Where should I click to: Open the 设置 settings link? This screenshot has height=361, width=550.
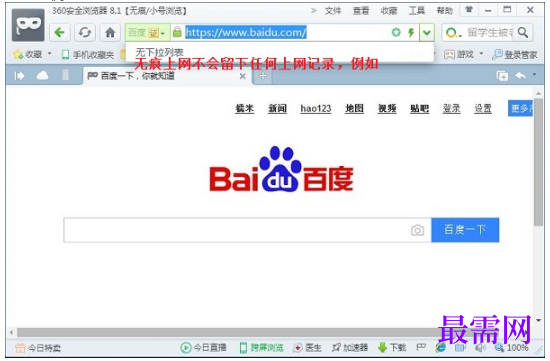pos(483,108)
